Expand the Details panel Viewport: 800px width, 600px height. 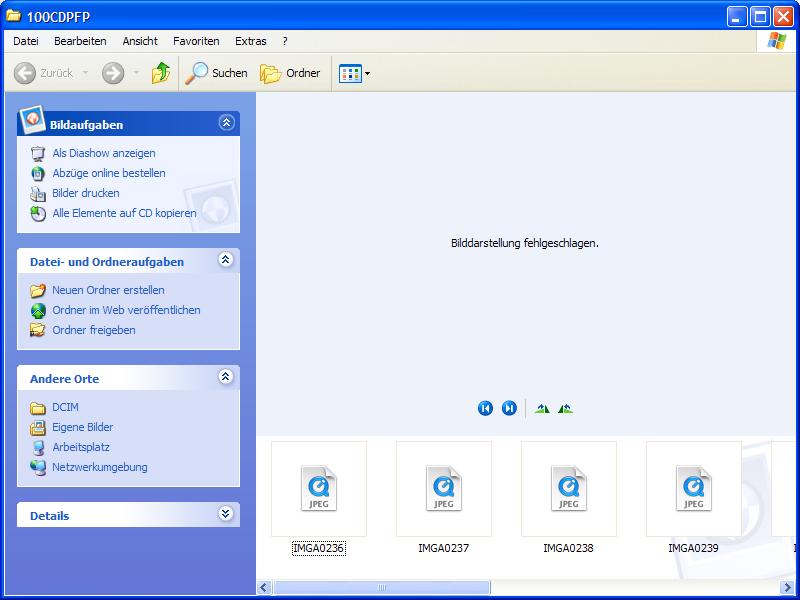(x=226, y=514)
